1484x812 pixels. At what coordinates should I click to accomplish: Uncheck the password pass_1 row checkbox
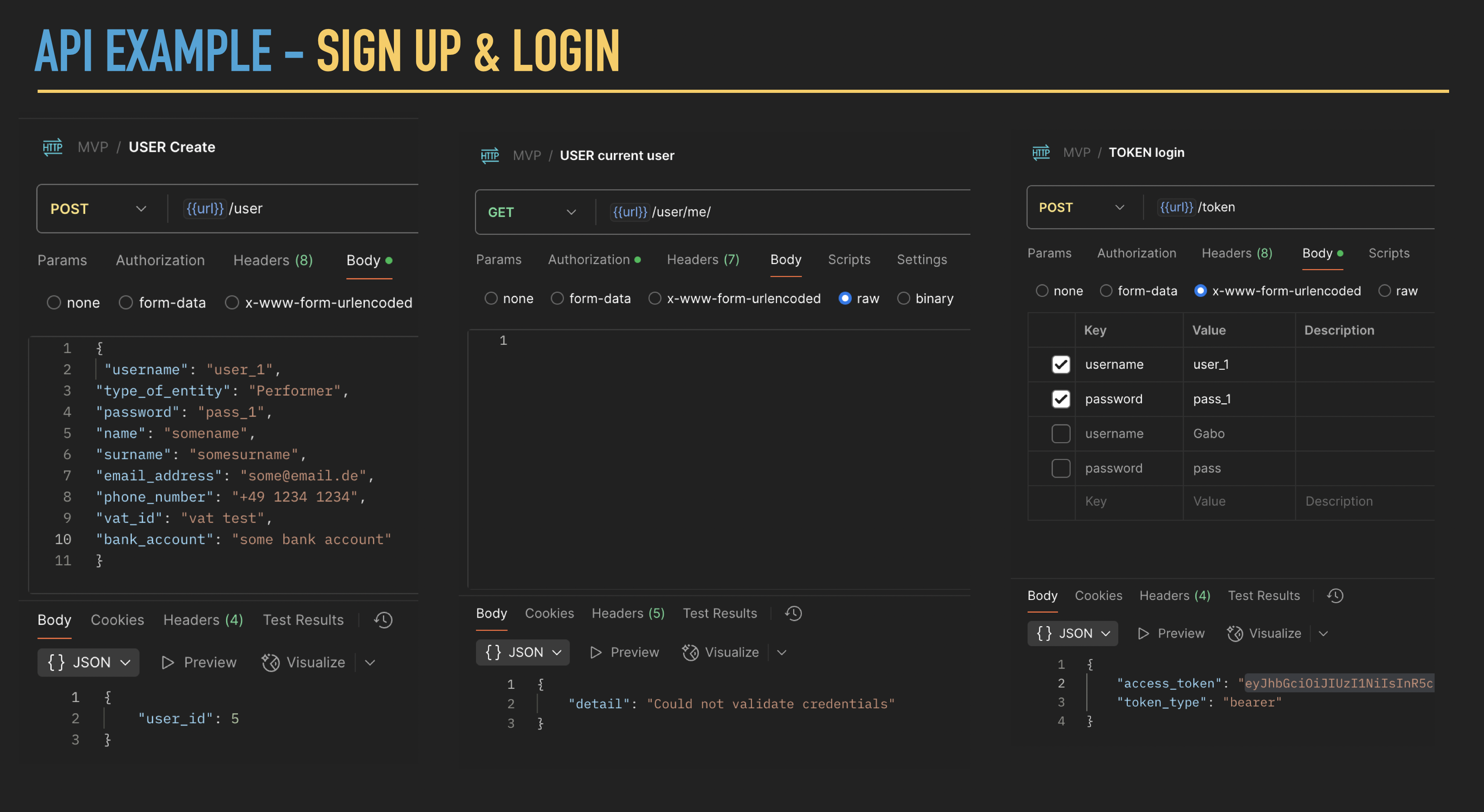pyautogui.click(x=1061, y=399)
